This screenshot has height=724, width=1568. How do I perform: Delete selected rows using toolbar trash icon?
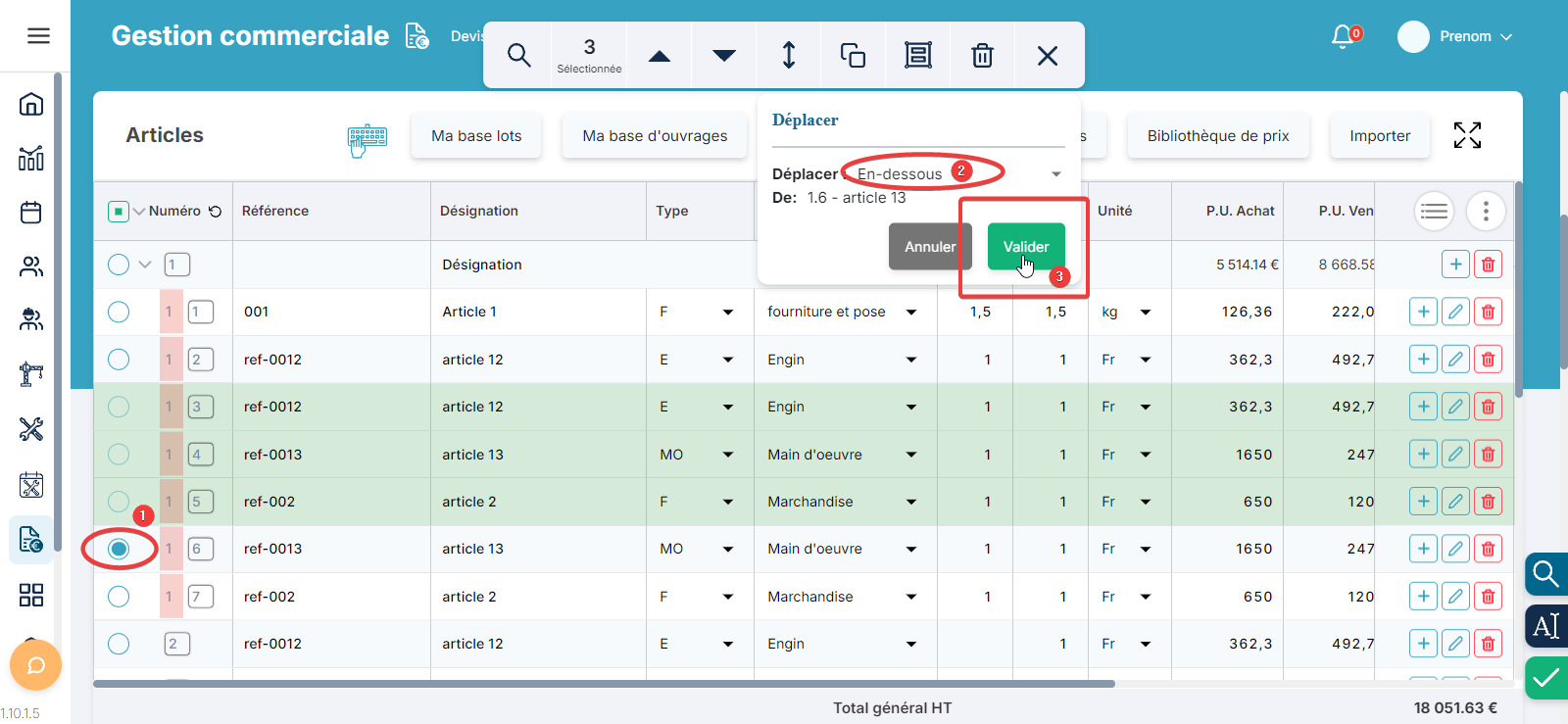click(x=982, y=56)
